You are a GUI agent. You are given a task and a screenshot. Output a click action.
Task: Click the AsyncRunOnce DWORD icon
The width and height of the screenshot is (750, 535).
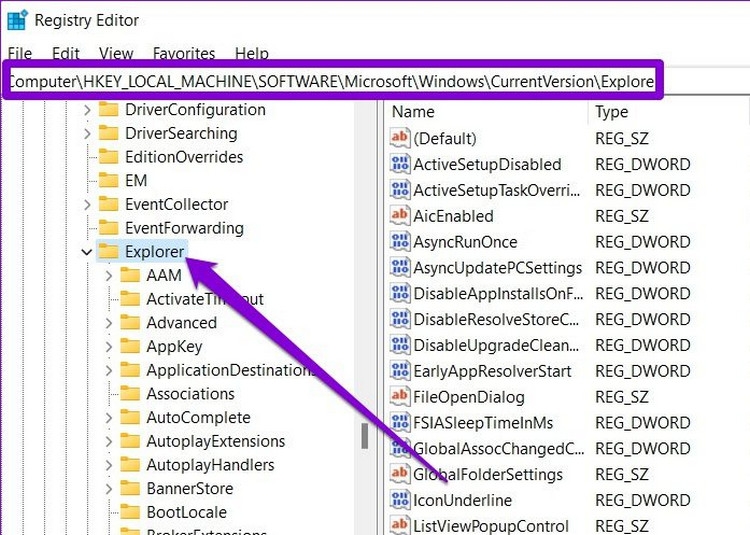click(400, 241)
